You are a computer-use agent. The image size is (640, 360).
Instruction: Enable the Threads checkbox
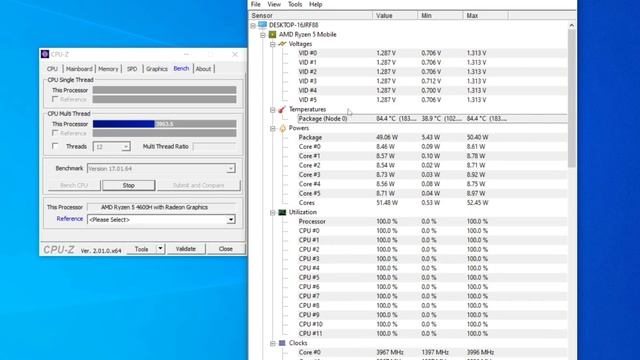pyautogui.click(x=55, y=146)
